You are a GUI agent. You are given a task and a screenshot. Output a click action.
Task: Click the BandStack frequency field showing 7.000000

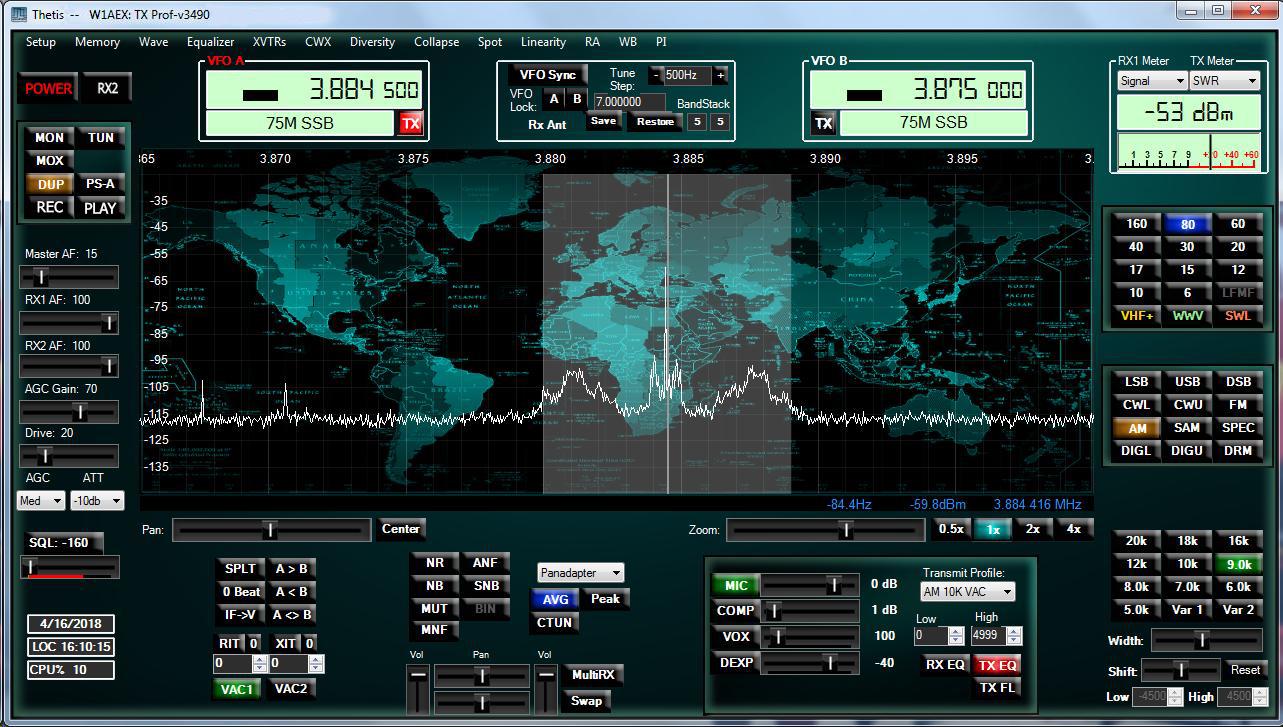(x=628, y=102)
